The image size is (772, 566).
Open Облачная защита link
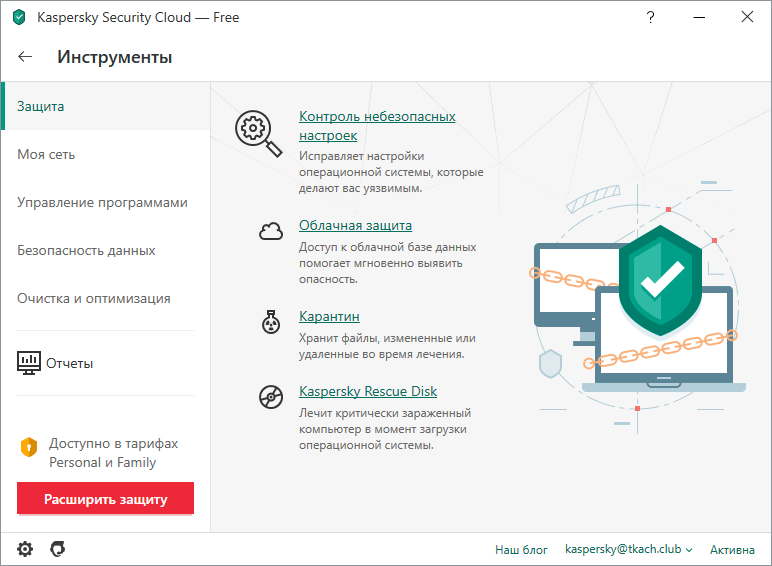tap(355, 225)
